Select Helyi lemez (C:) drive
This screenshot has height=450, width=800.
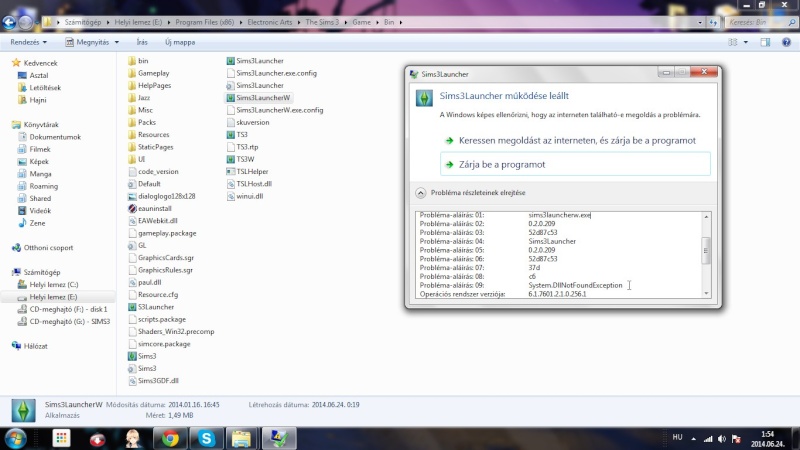tap(48, 284)
